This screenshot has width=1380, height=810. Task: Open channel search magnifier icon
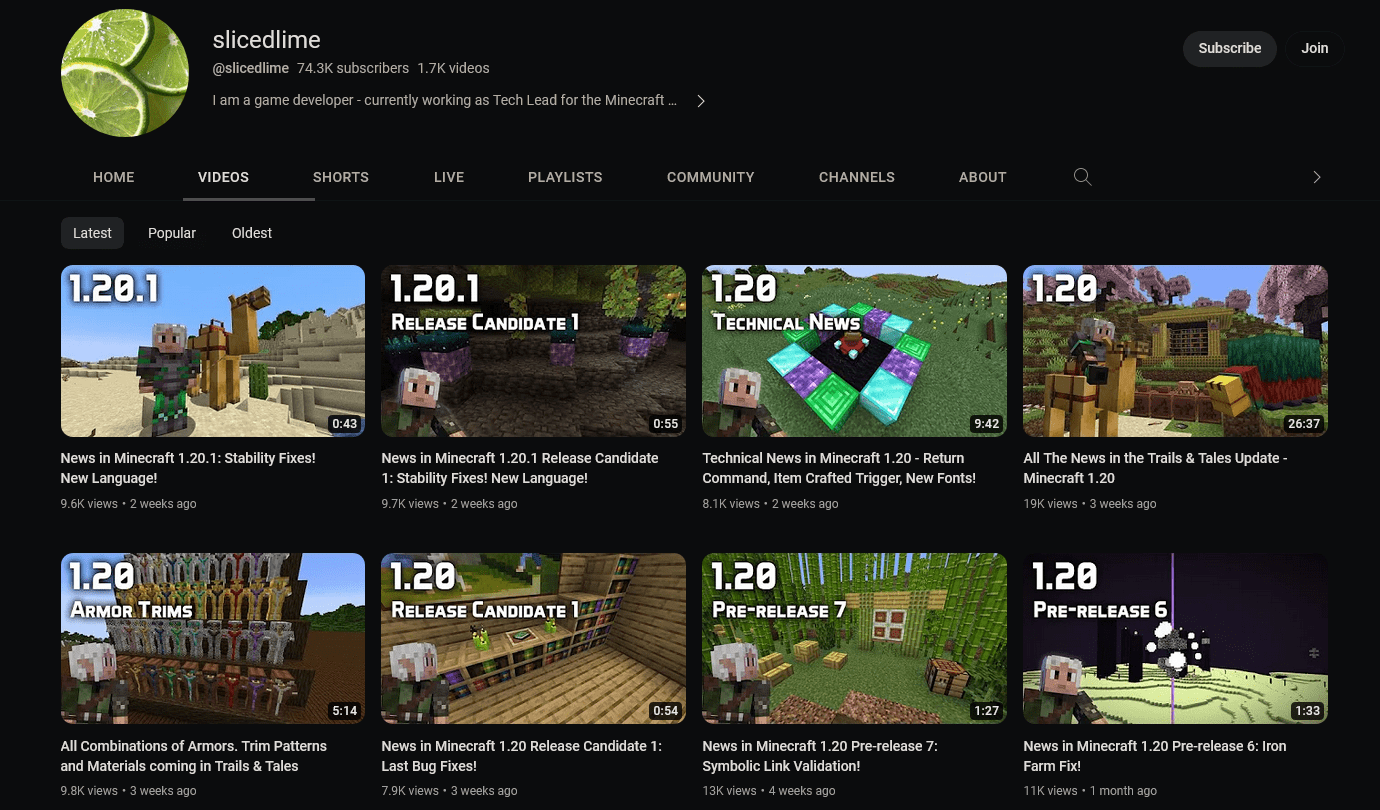click(1082, 177)
